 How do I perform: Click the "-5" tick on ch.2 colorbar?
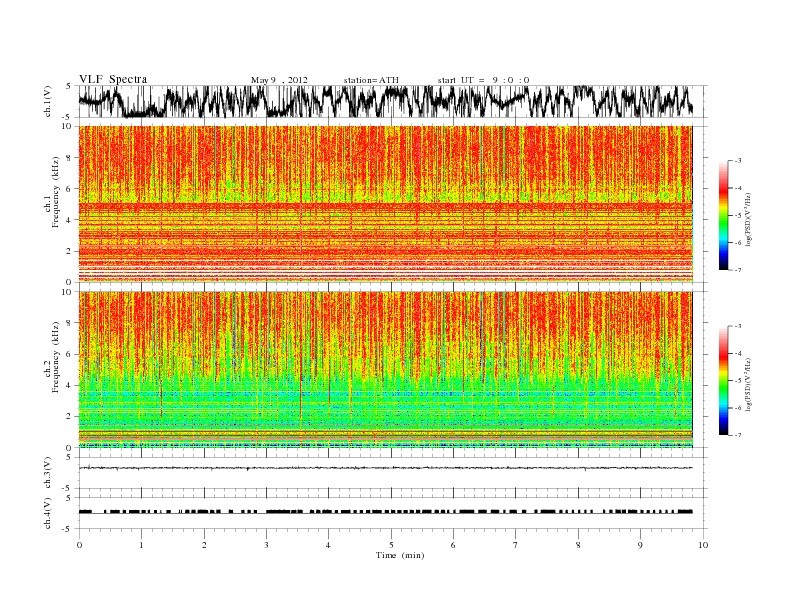point(738,381)
